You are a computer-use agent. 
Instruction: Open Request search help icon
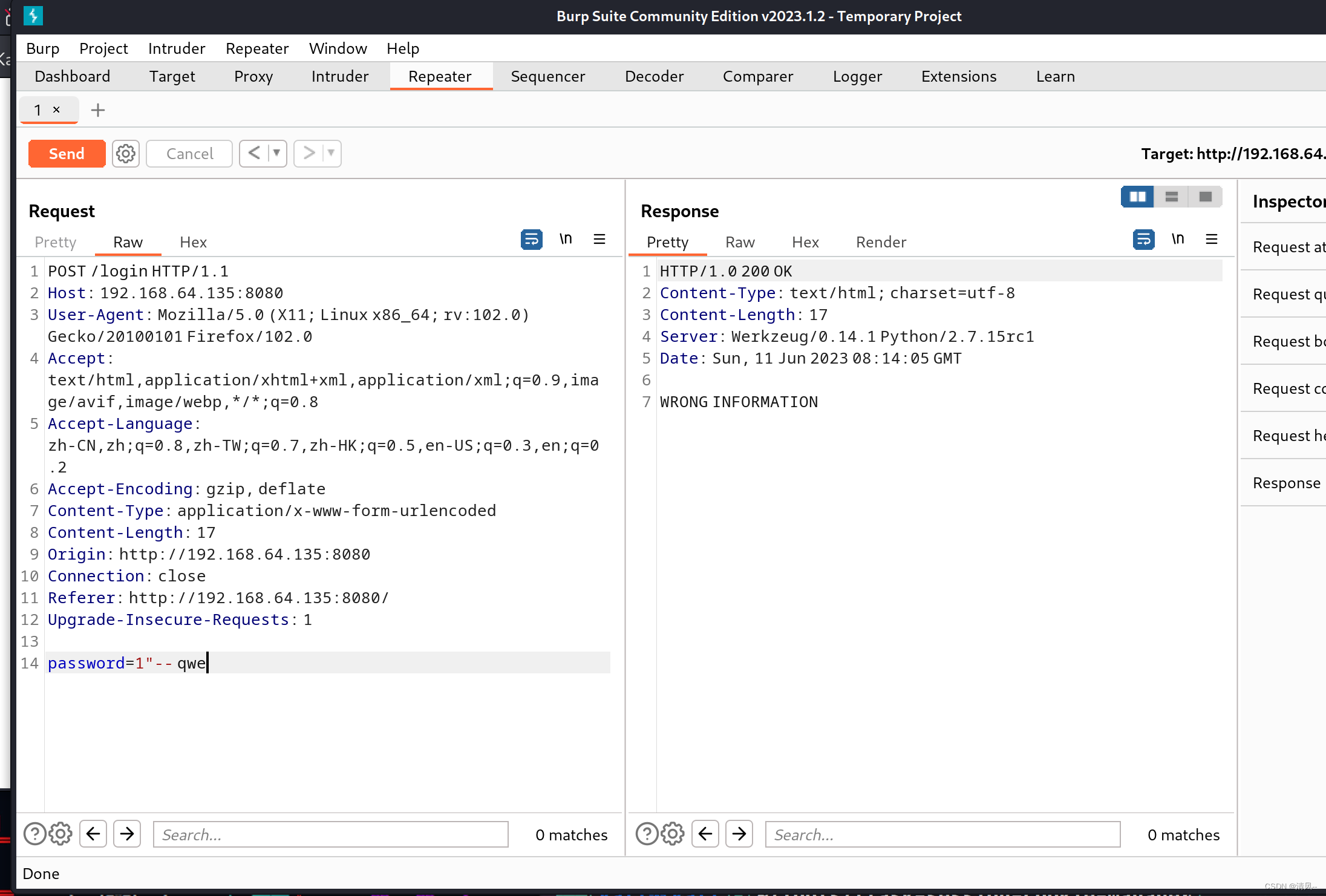point(34,834)
